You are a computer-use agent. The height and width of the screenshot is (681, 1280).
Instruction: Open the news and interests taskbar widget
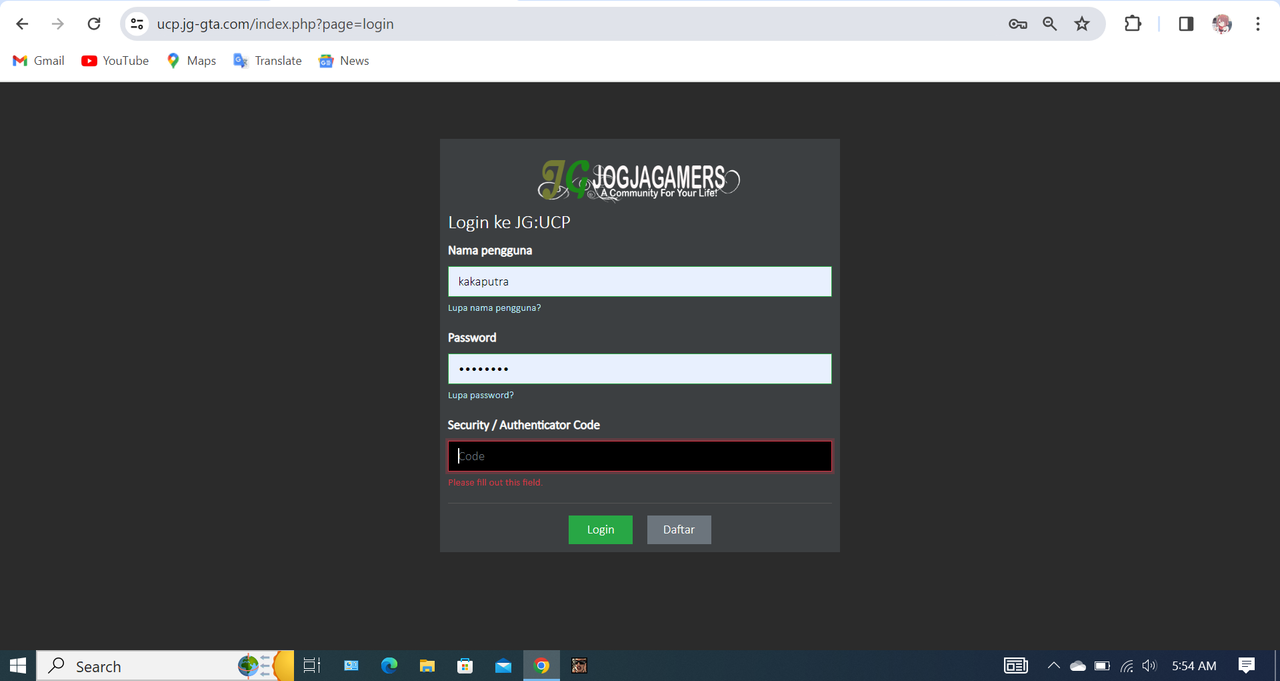(1016, 666)
